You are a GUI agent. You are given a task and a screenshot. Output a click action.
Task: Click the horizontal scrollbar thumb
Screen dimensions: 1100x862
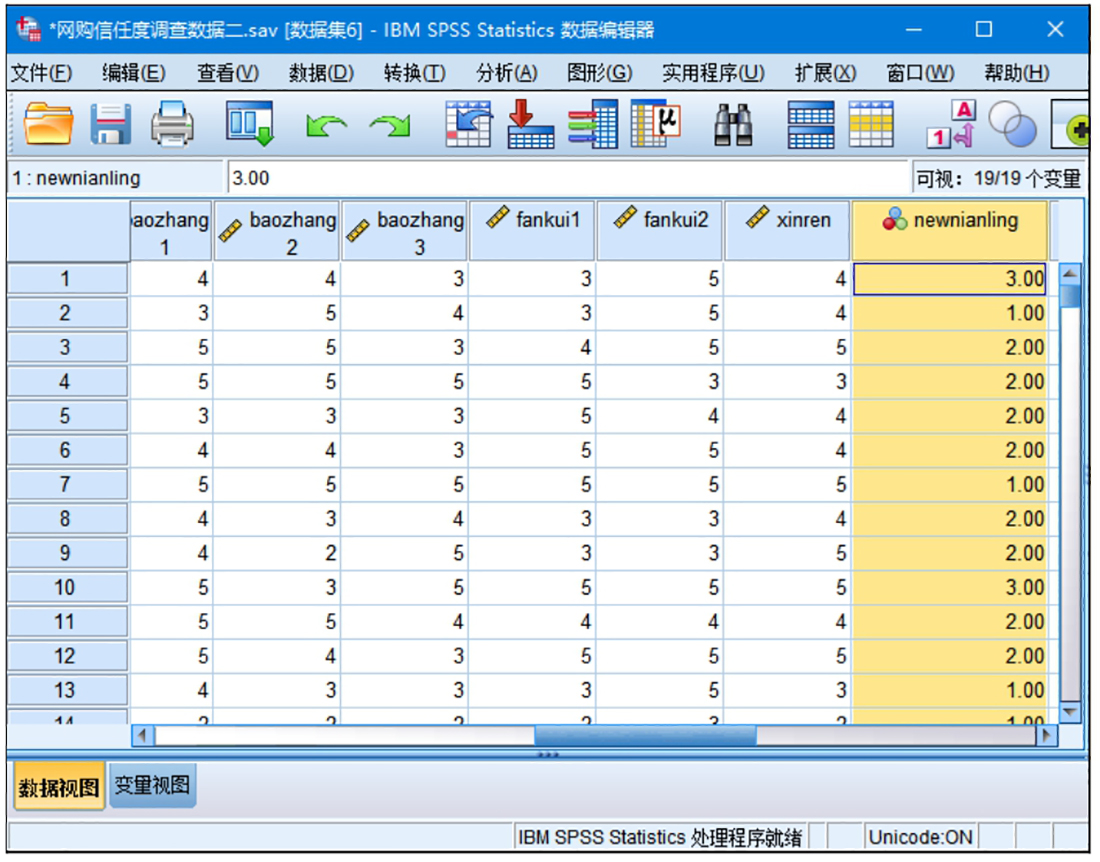pyautogui.click(x=645, y=735)
